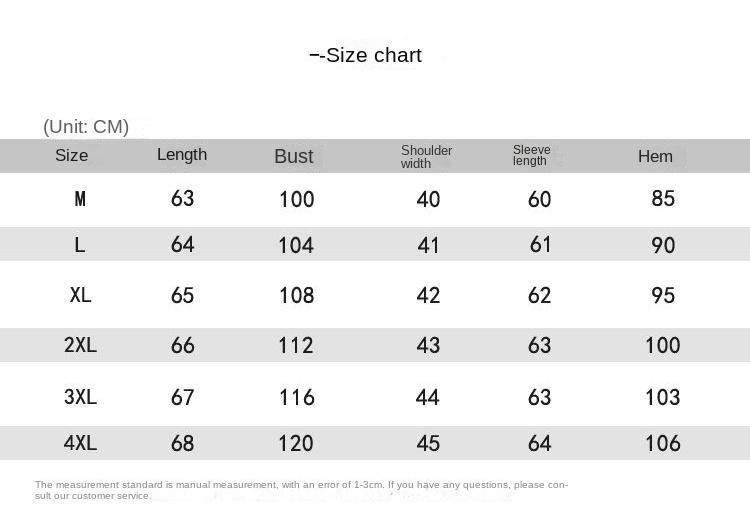This screenshot has width=750, height=516.
Task: Select length value 67 in 3XL row
Action: tap(182, 397)
